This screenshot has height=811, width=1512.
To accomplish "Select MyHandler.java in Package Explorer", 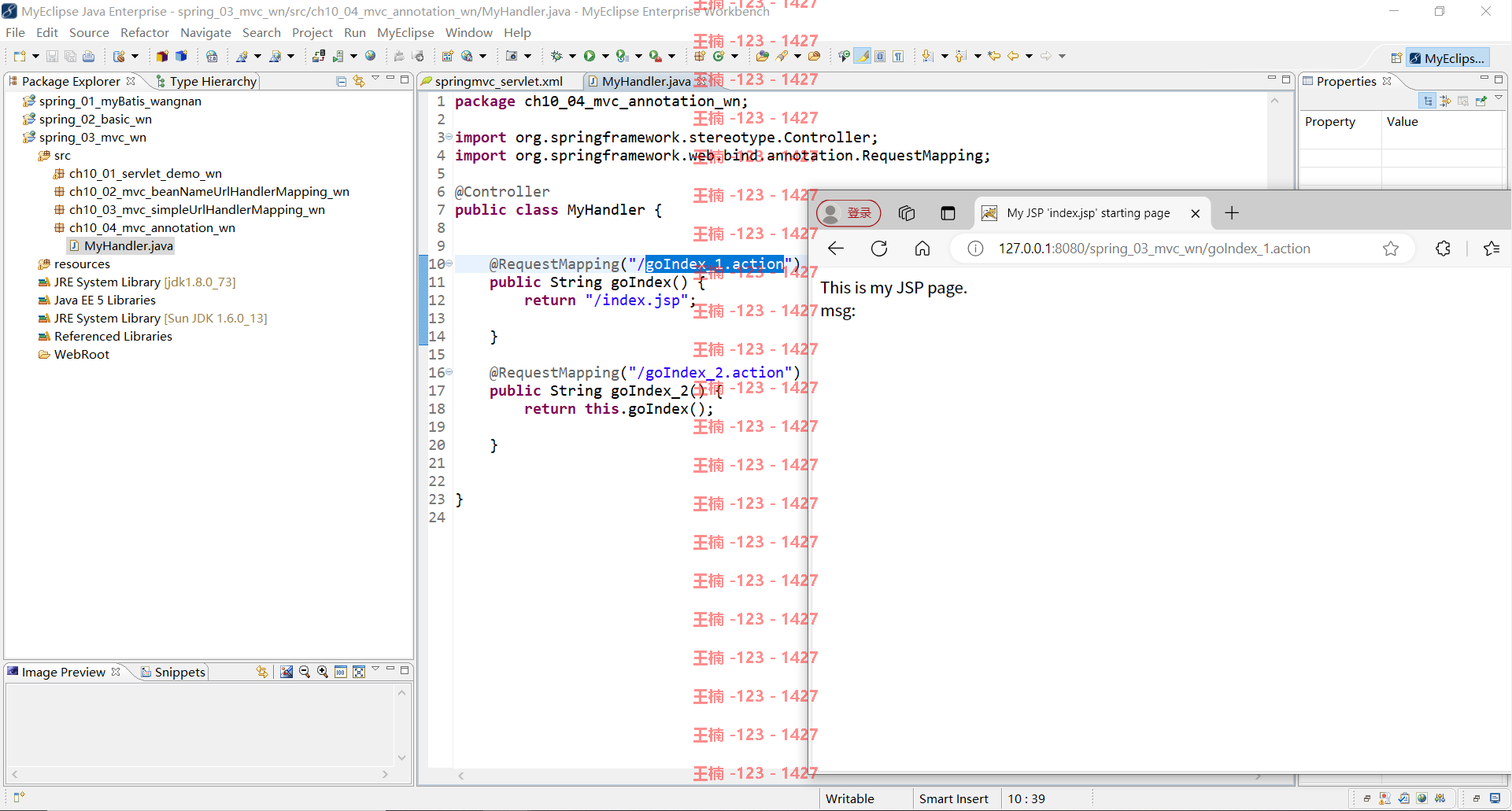I will pyautogui.click(x=121, y=245).
